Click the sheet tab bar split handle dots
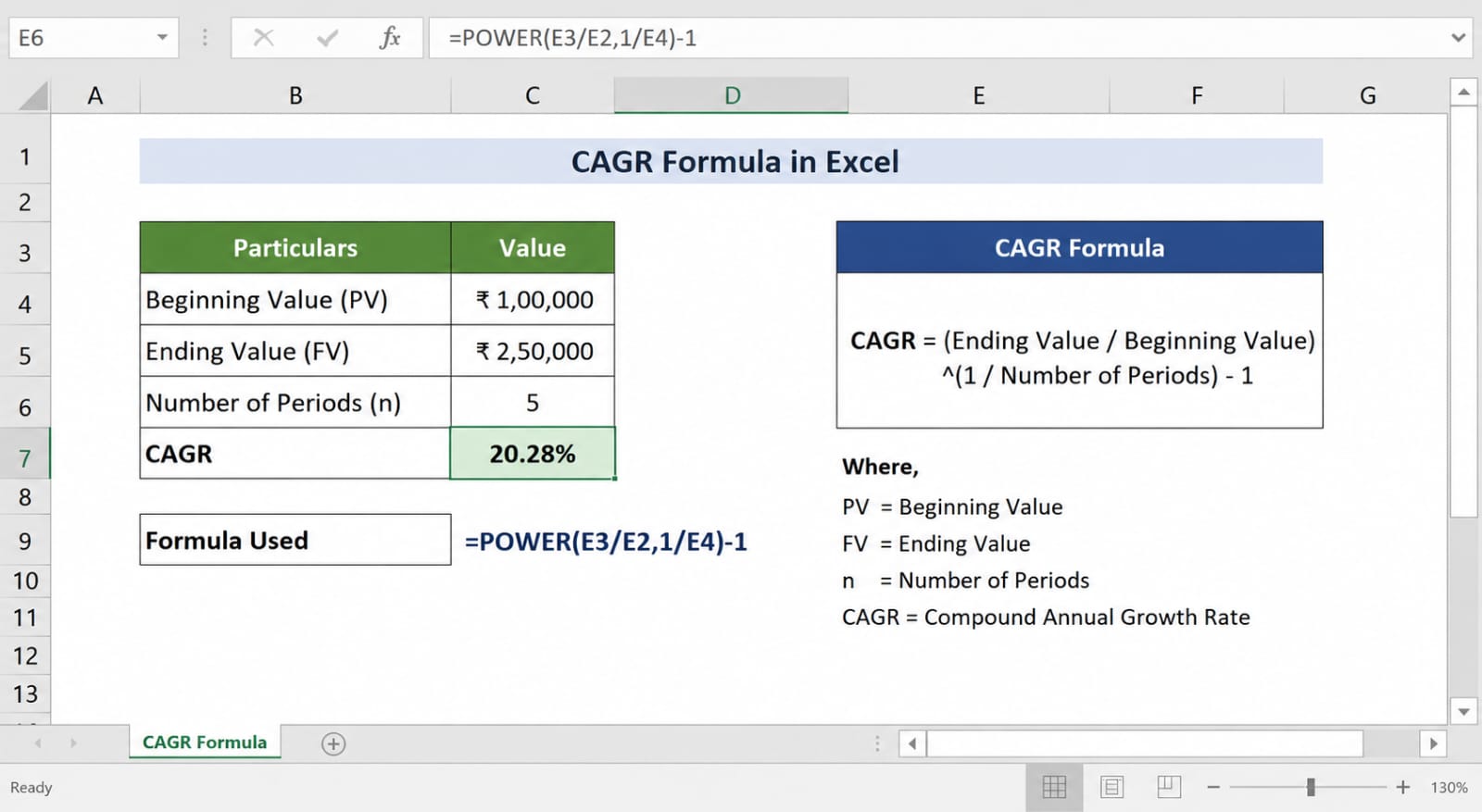Screen dimensions: 1482x812 tap(877, 743)
